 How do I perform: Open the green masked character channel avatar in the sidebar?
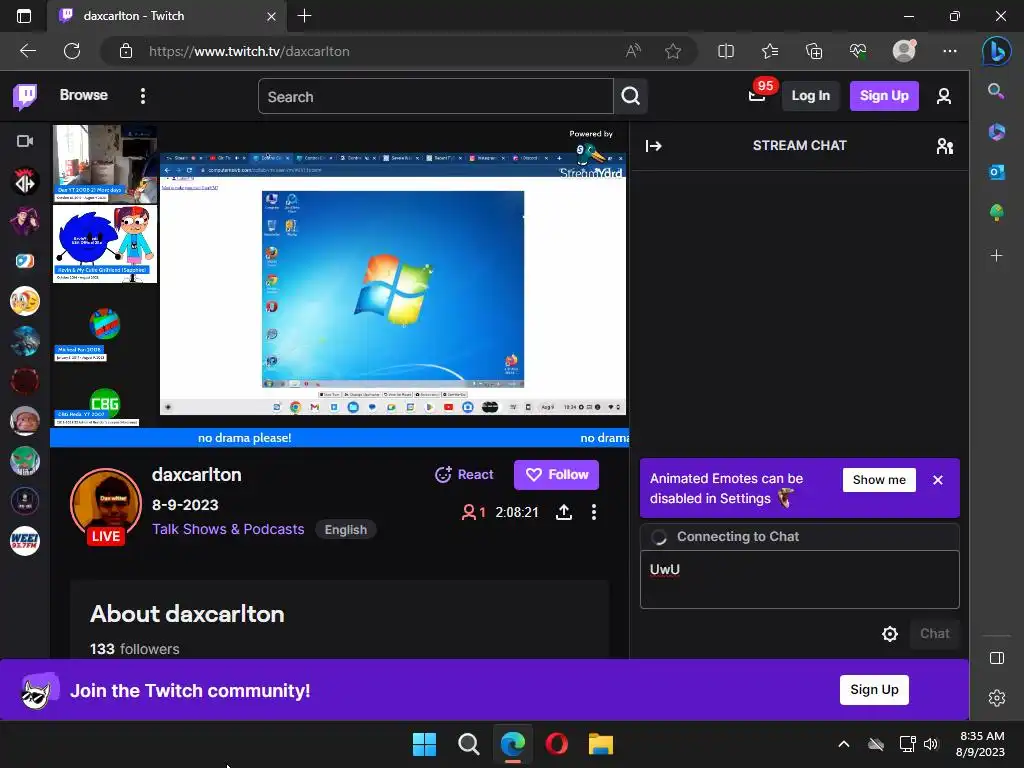tap(25, 461)
